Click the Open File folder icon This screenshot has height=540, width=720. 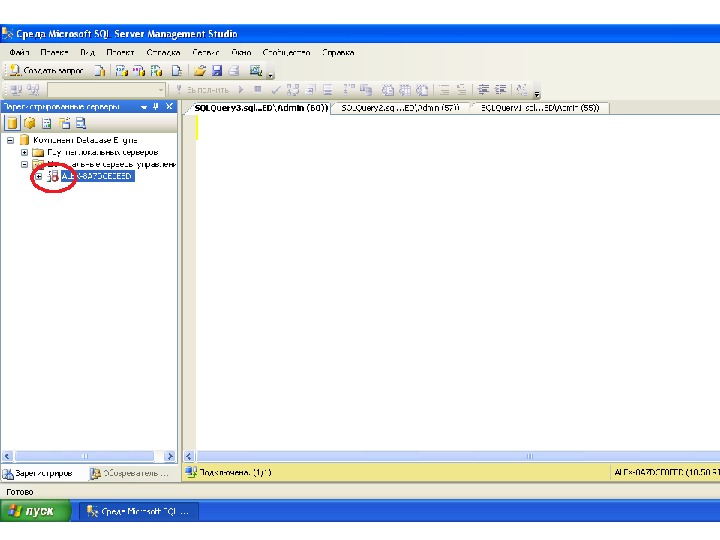tap(199, 71)
